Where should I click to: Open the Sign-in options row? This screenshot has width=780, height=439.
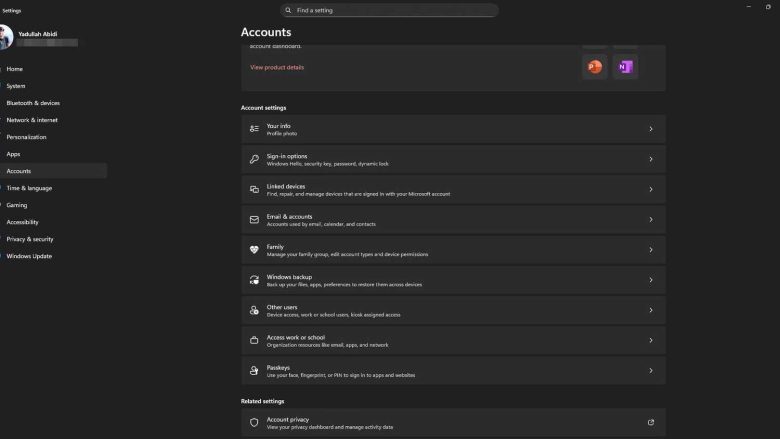[452, 159]
